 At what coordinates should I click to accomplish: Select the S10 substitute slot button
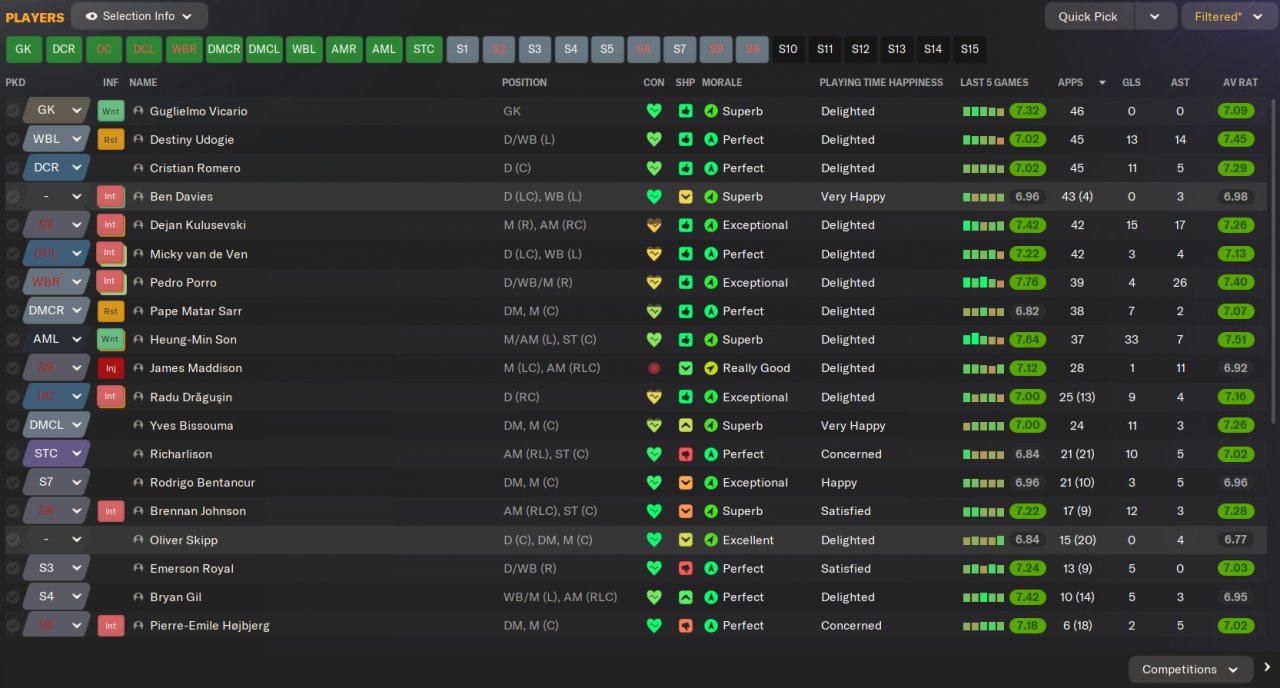coord(788,49)
